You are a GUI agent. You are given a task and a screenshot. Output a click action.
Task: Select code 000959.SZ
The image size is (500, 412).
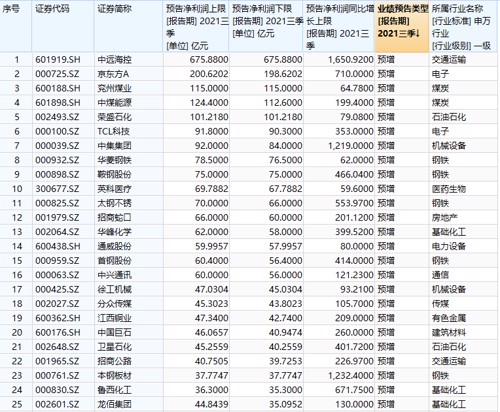tap(57, 261)
